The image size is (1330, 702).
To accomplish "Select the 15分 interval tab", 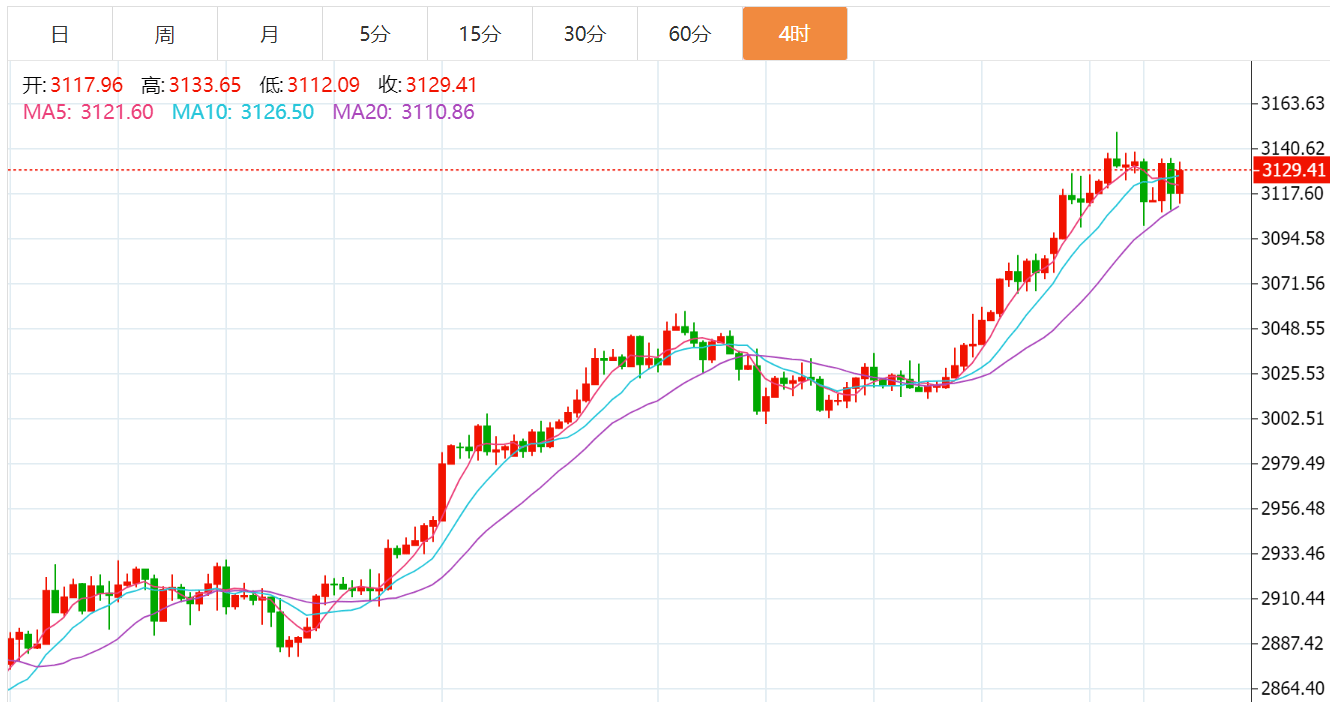I will tap(480, 34).
